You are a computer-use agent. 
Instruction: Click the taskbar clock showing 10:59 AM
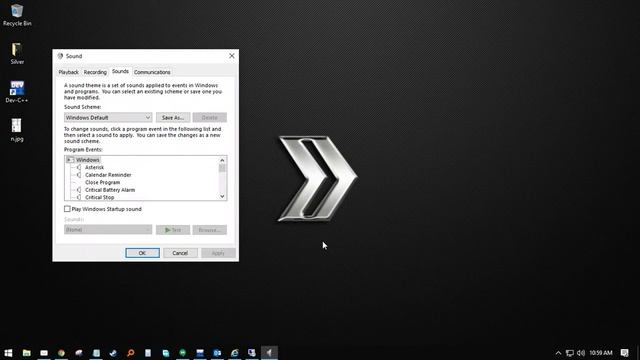(601, 353)
